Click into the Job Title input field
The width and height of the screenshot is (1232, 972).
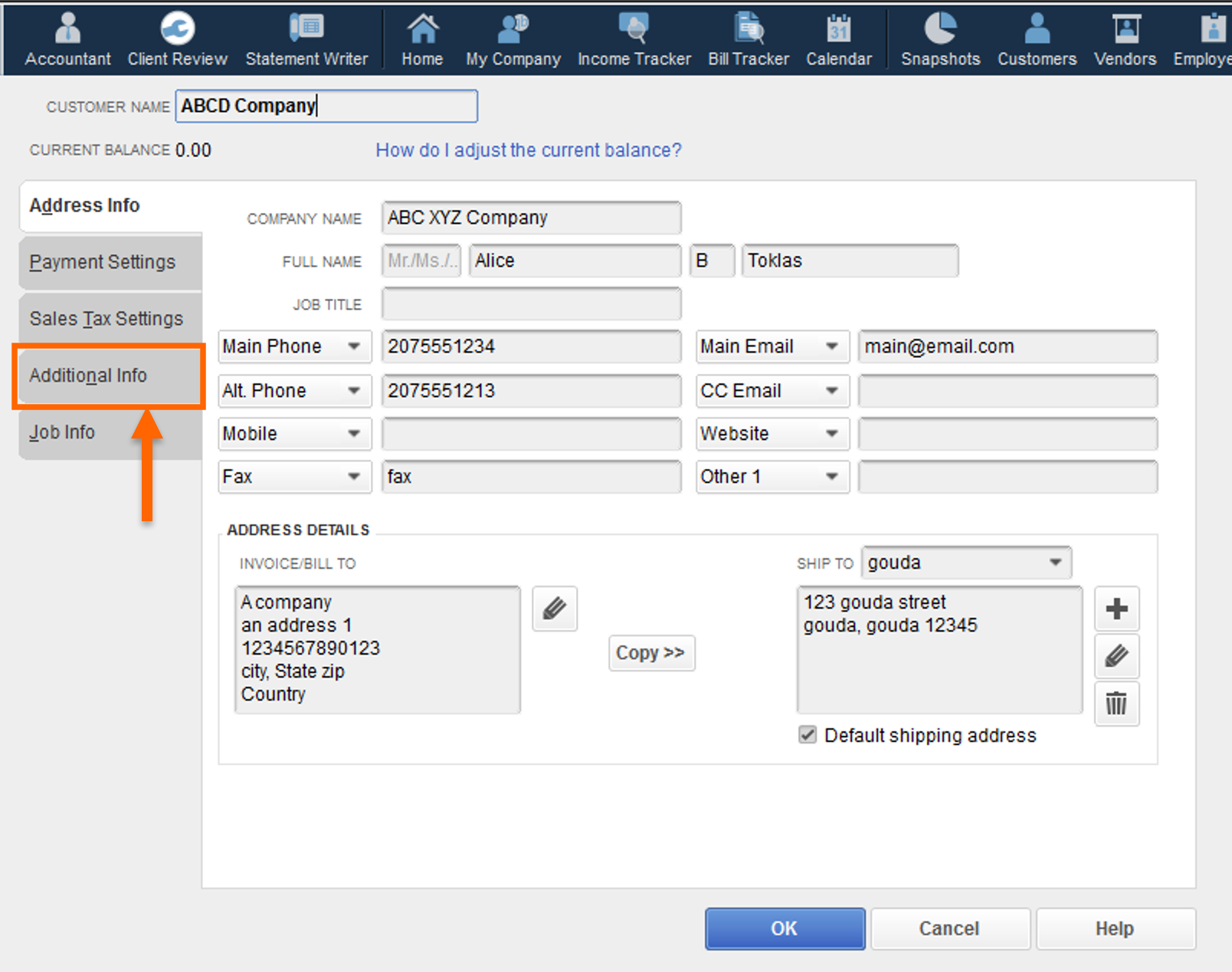tap(531, 304)
